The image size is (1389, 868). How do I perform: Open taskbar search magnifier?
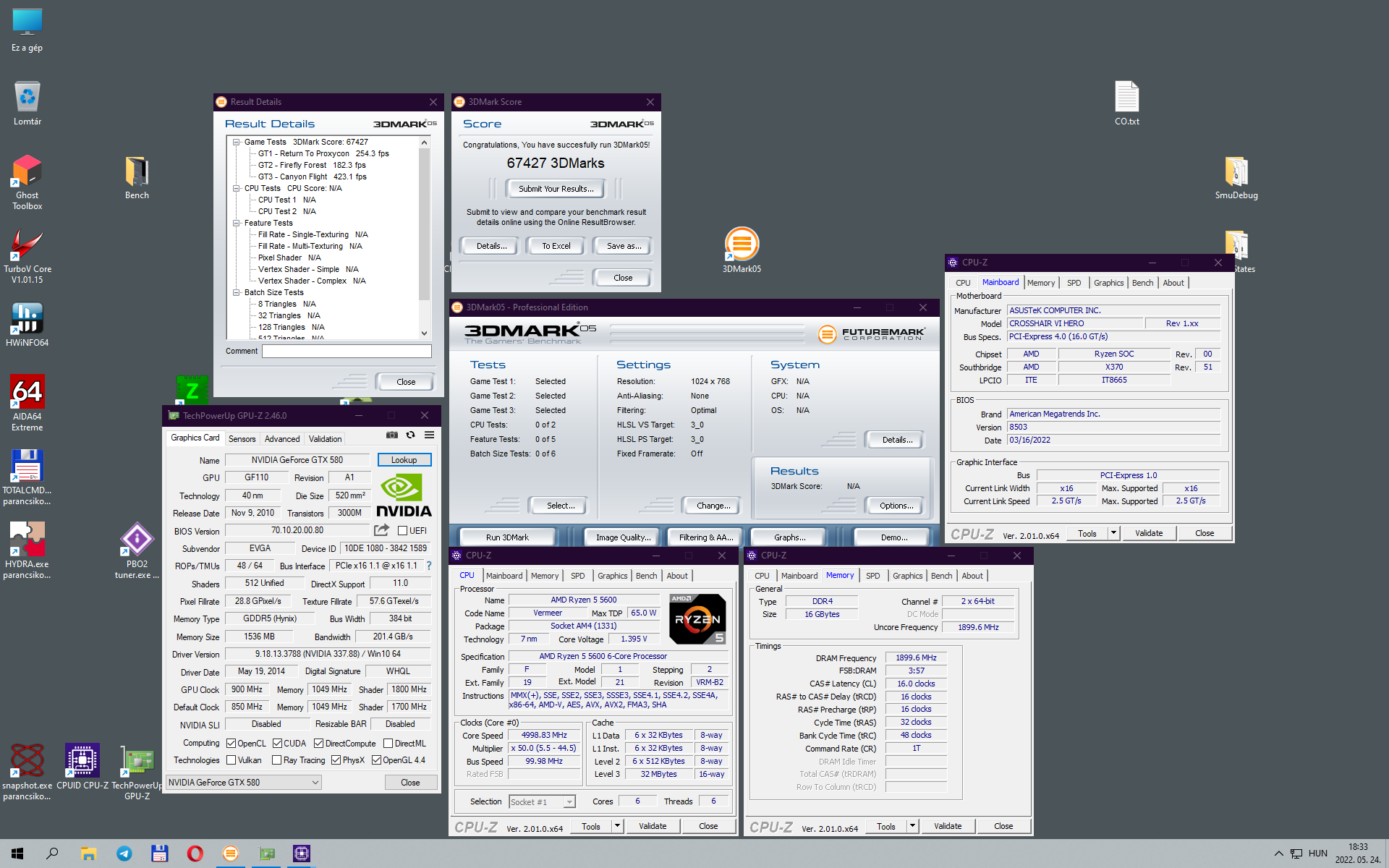coord(52,854)
